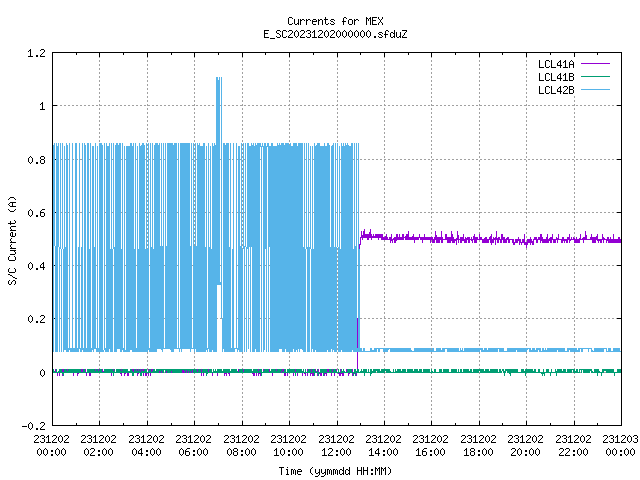The width and height of the screenshot is (640, 480).
Task: Click the blue LCL42B legend line sample
Action: coord(595,90)
